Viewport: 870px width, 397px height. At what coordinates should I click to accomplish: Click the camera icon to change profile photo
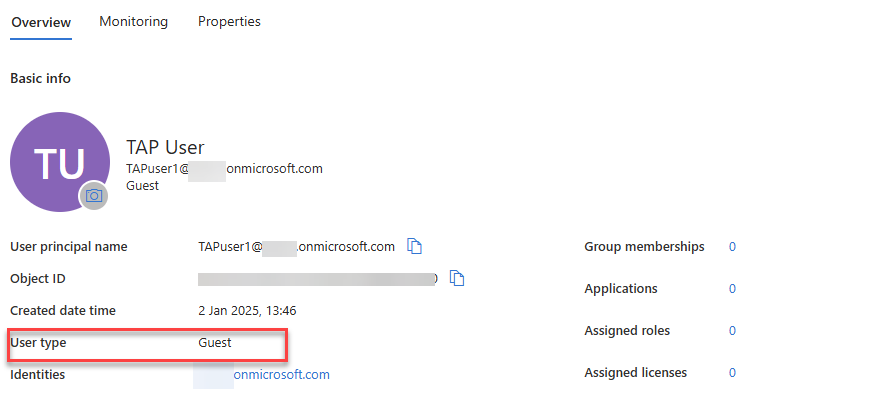pos(94,195)
